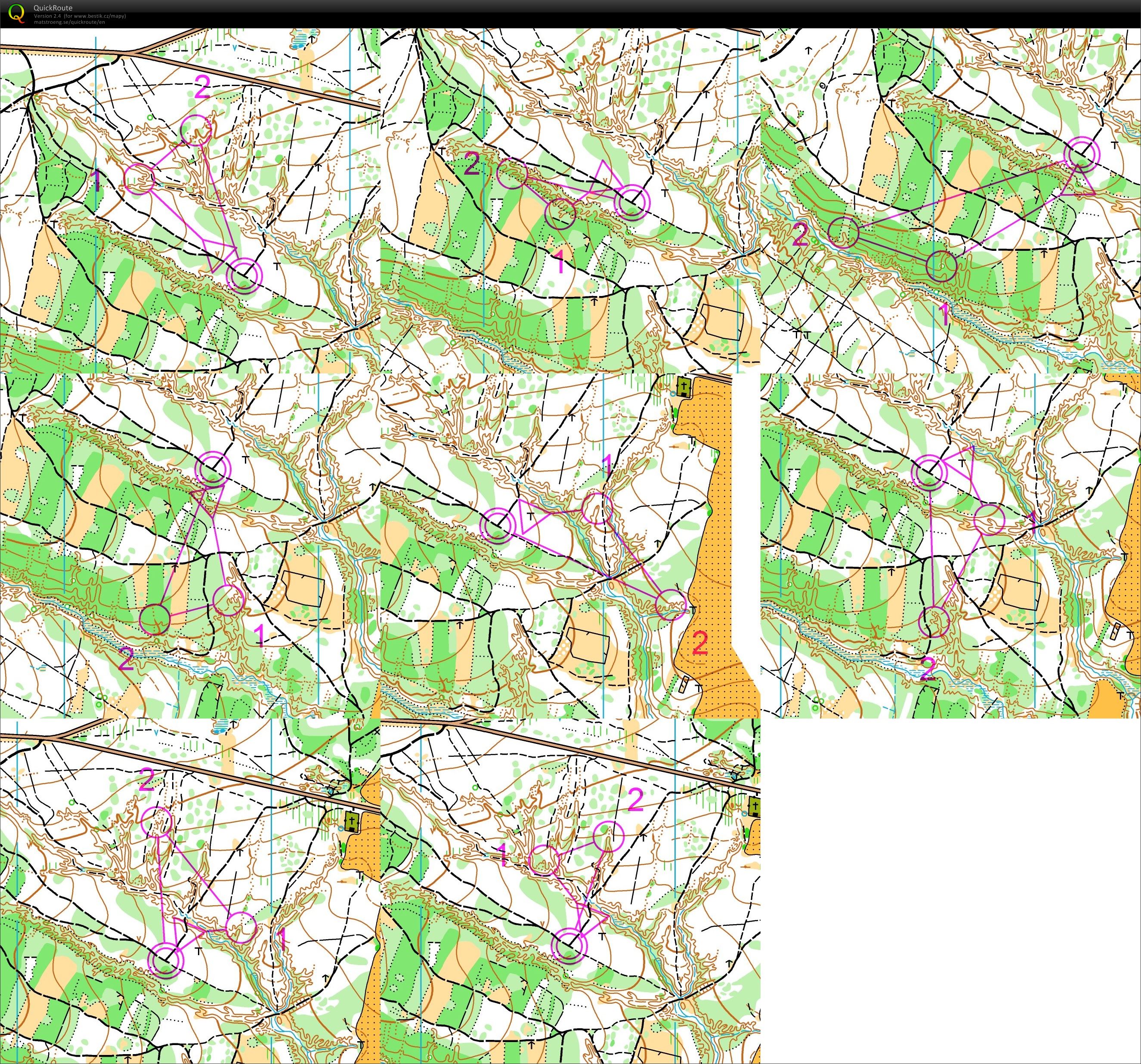Select control circle 1 in middle-left map
The height and width of the screenshot is (1064, 1141).
(229, 601)
